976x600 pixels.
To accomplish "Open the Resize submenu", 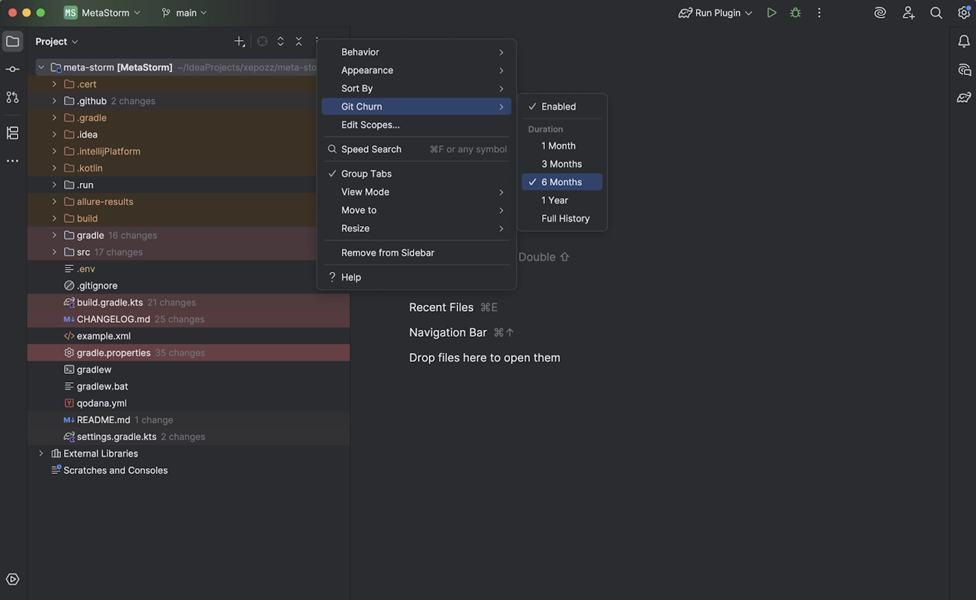I will 416,228.
